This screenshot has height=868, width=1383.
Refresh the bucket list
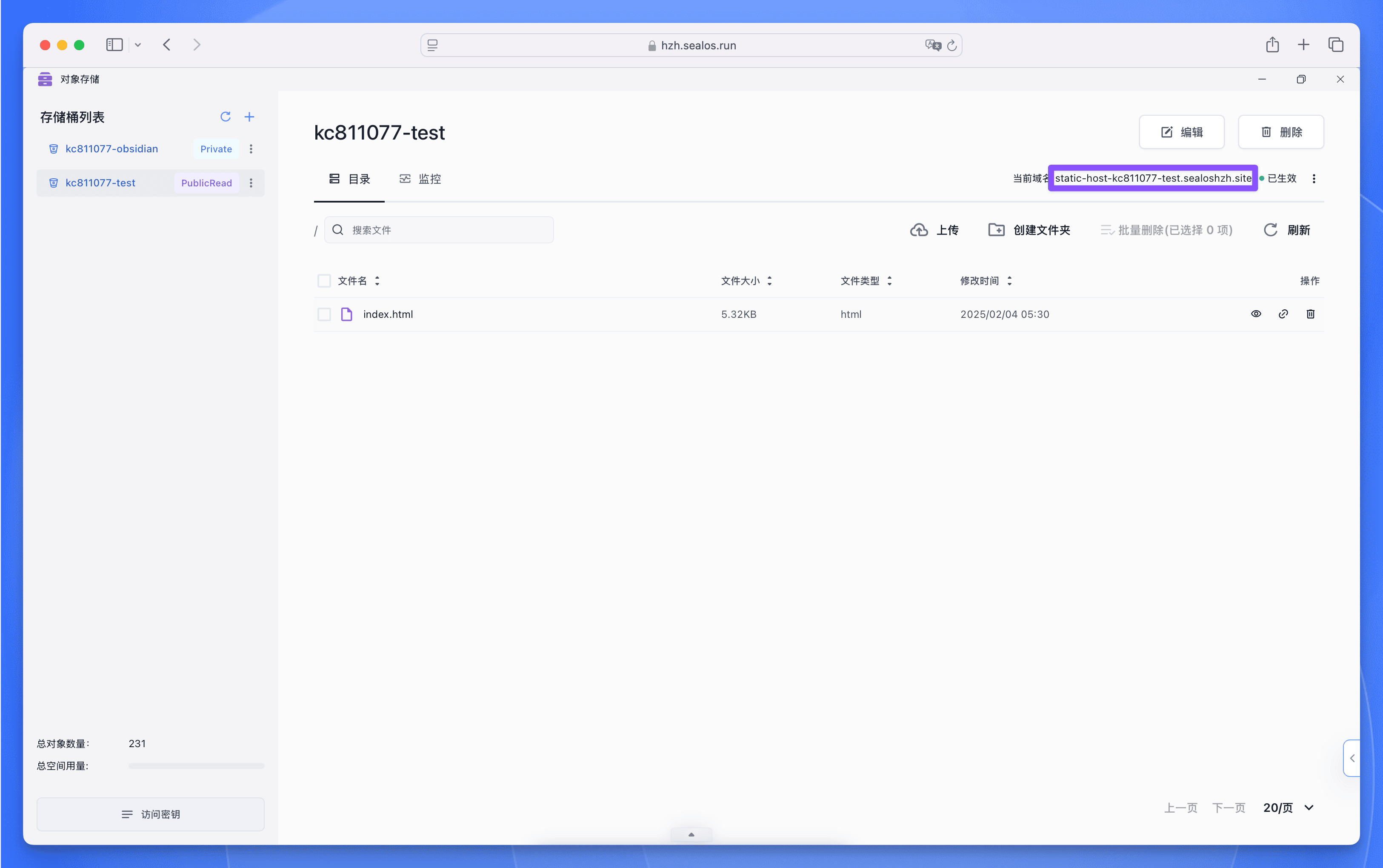[225, 117]
